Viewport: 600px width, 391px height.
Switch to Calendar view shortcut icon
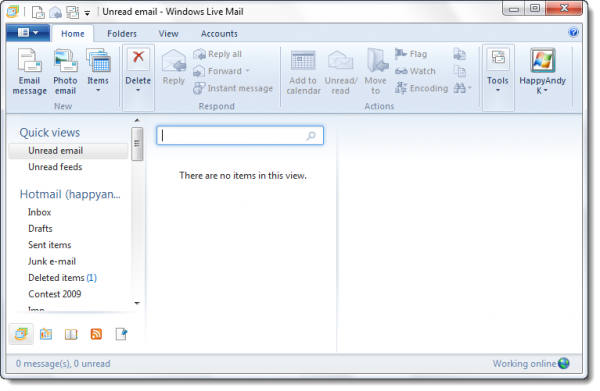click(46, 334)
